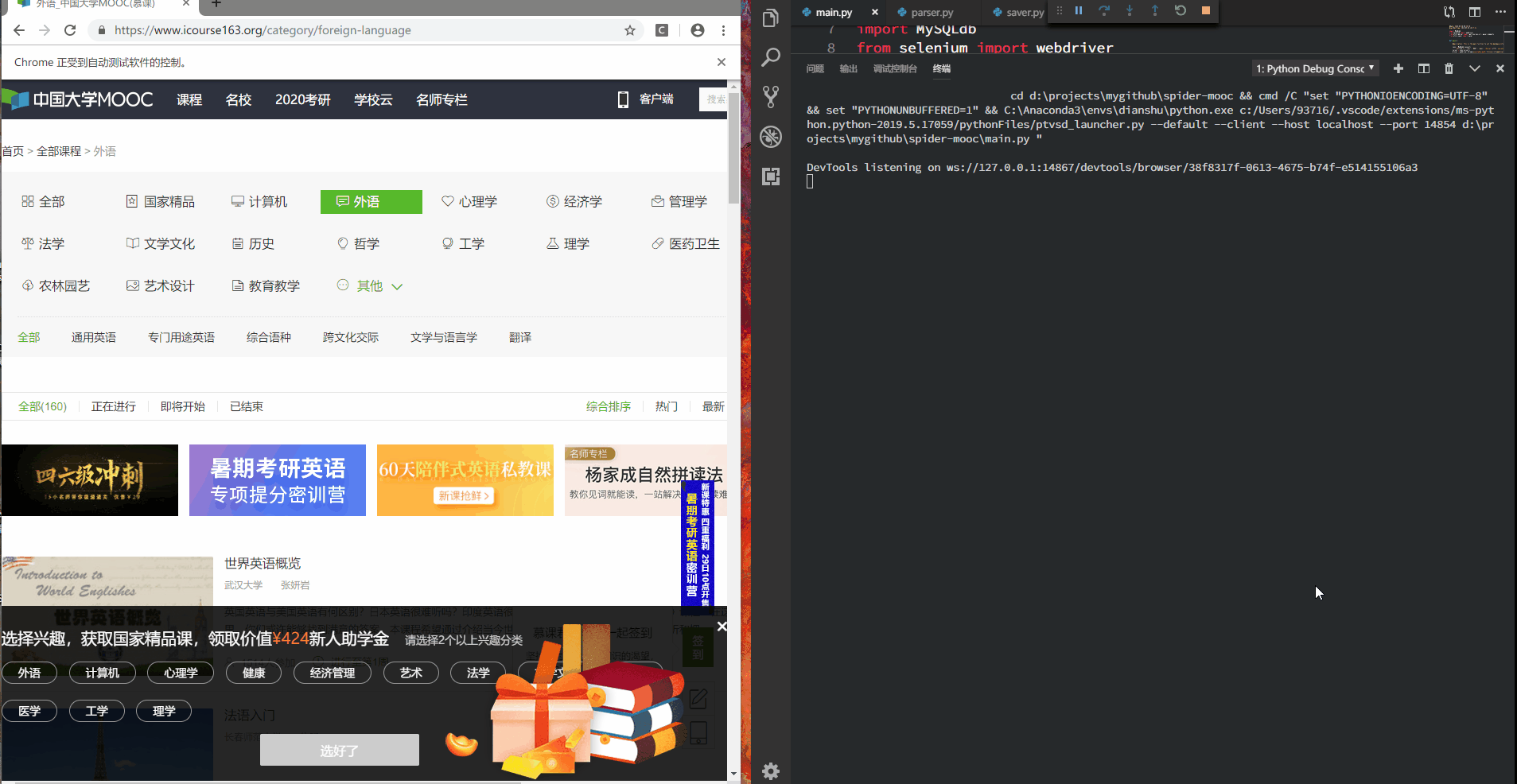Toggle the 医学 interest tag
Screen dimensions: 1517x784
click(x=29, y=711)
